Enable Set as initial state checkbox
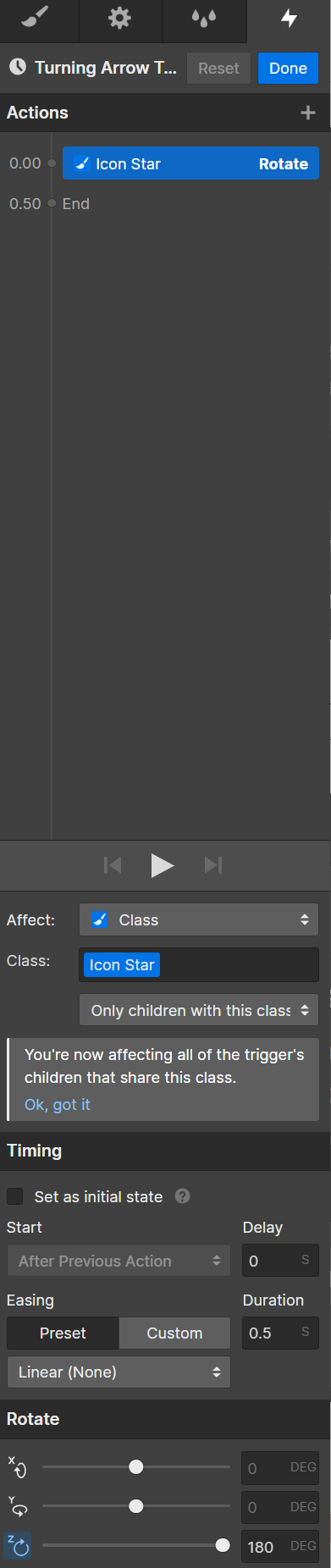 pyautogui.click(x=15, y=1196)
